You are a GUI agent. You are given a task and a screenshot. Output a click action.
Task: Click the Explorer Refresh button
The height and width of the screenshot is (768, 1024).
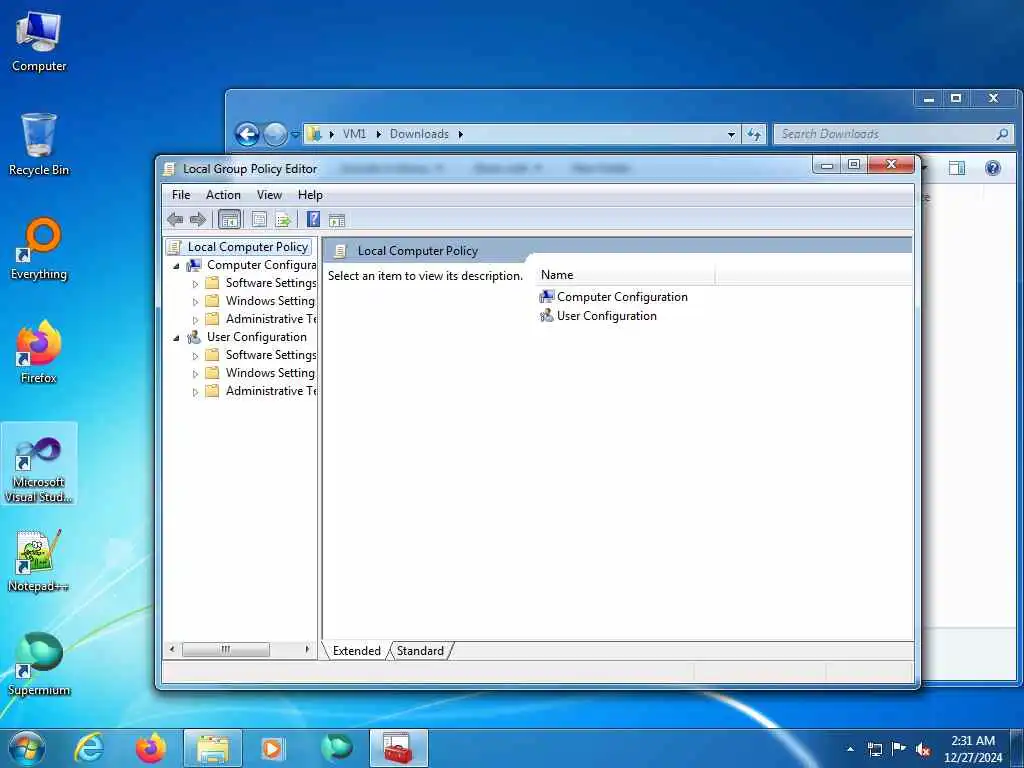[754, 135]
